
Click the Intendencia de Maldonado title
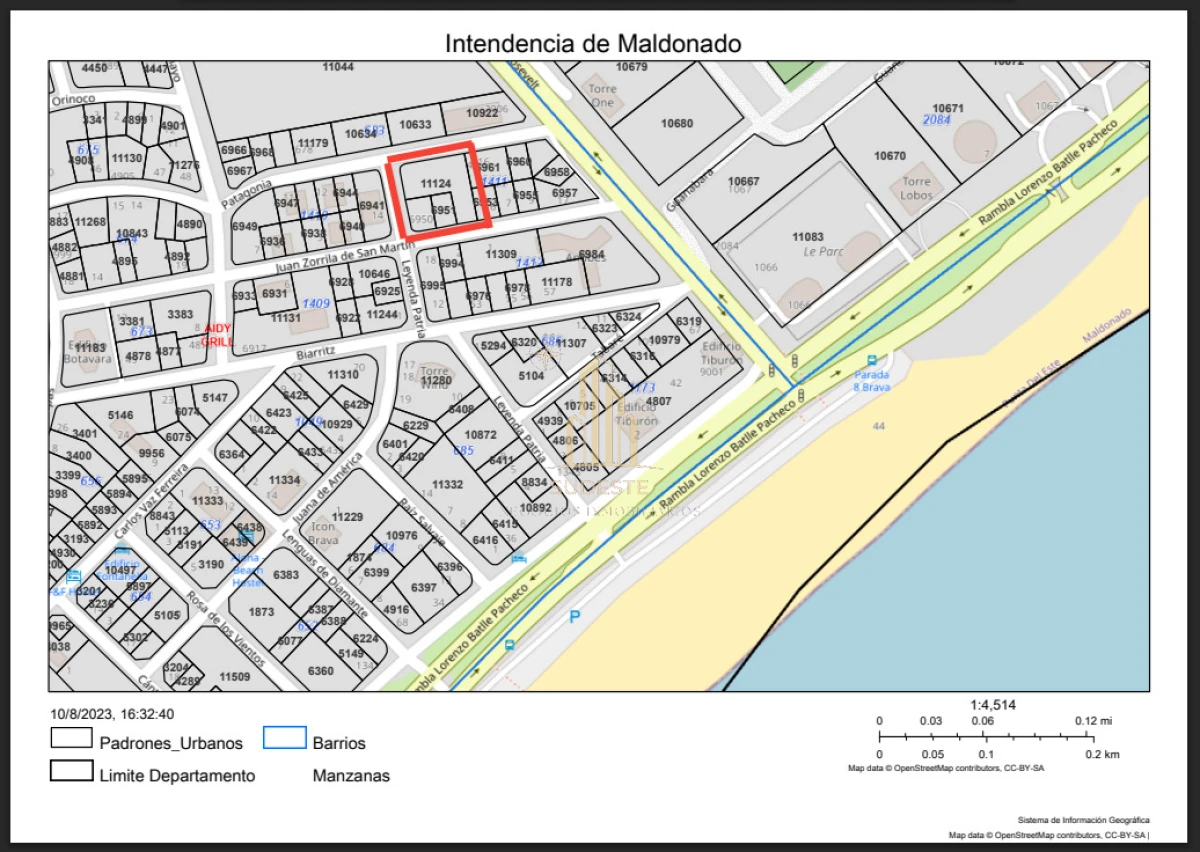pos(593,44)
